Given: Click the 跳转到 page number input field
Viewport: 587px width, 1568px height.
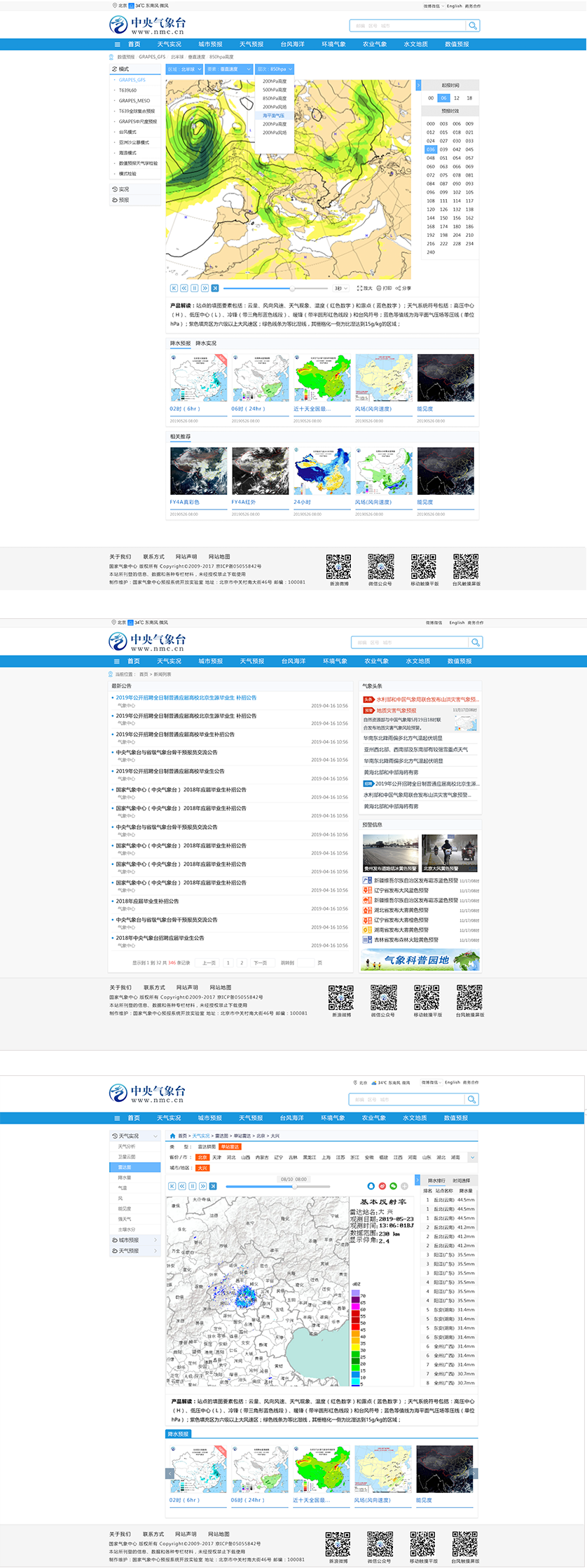Looking at the screenshot, I should click(306, 963).
